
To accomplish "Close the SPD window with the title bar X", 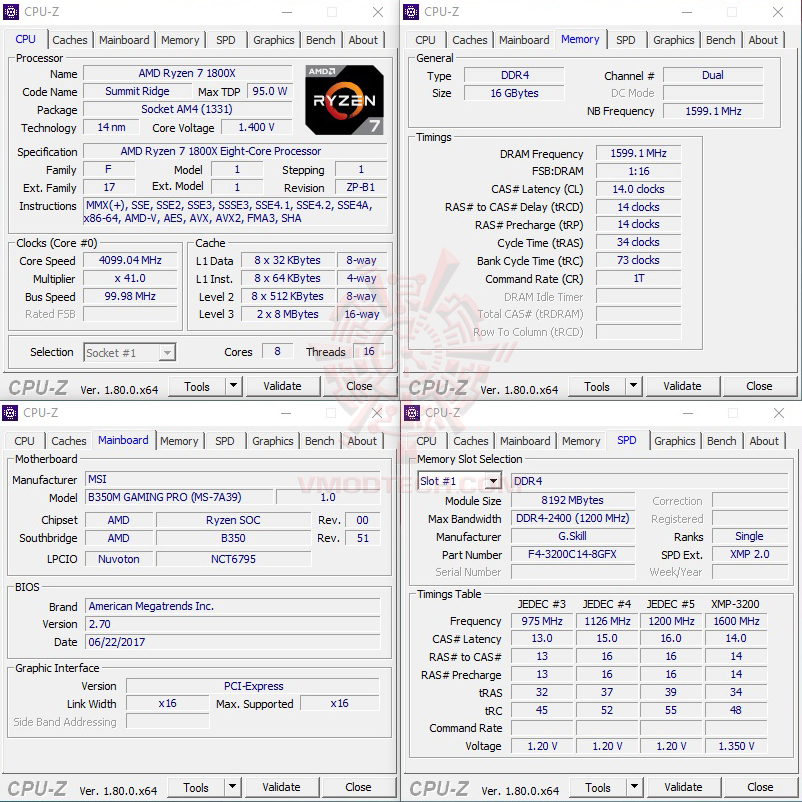I will point(779,413).
